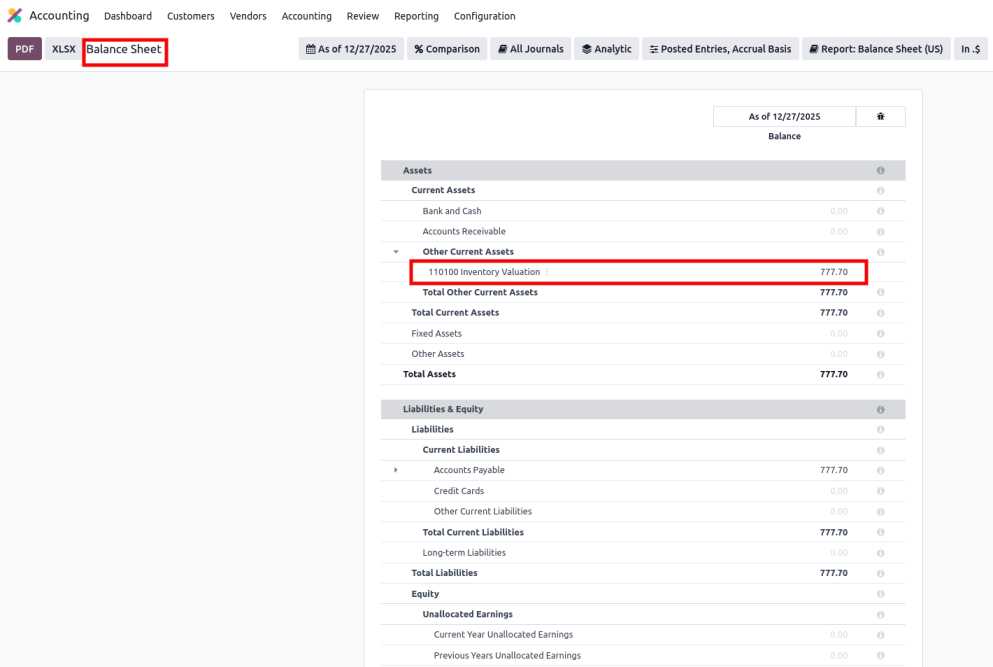This screenshot has width=993, height=667.
Task: Click the Odoo Accounting app logo
Action: pos(14,16)
